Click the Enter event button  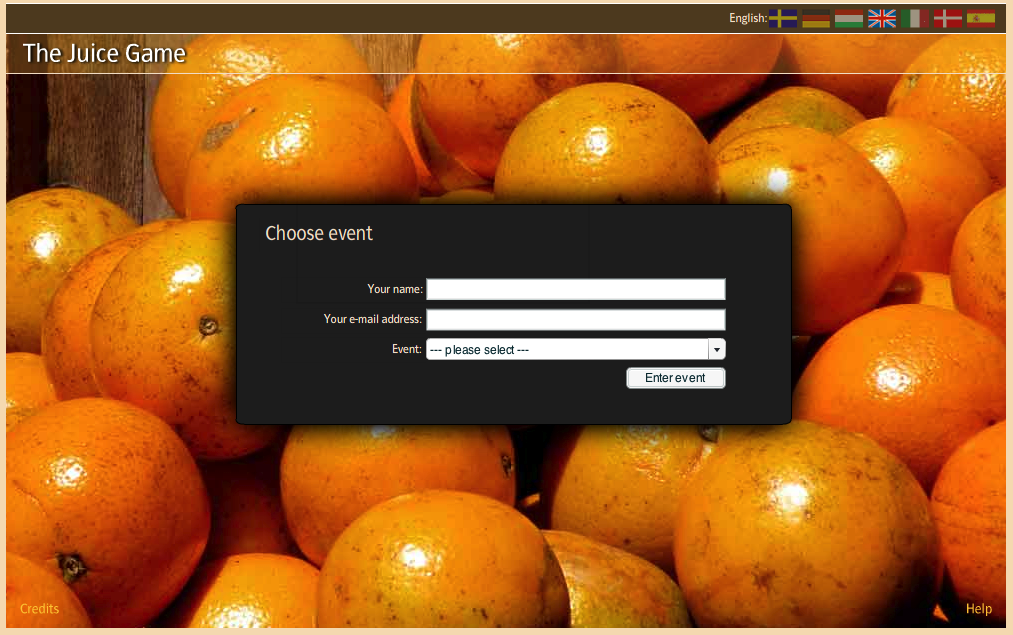point(676,378)
